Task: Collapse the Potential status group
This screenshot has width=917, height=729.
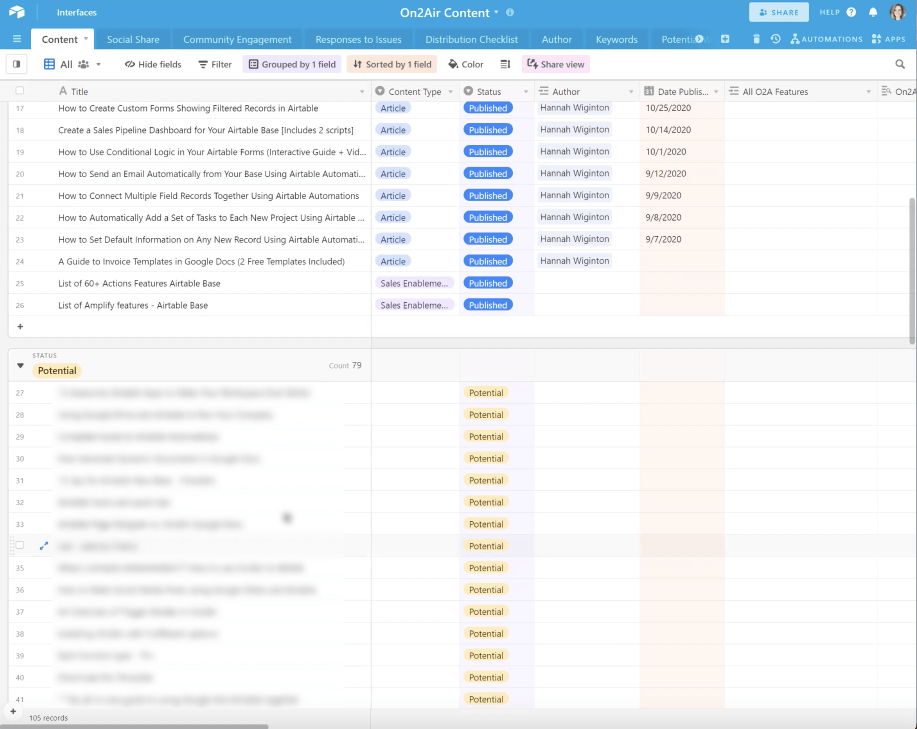Action: [20, 366]
